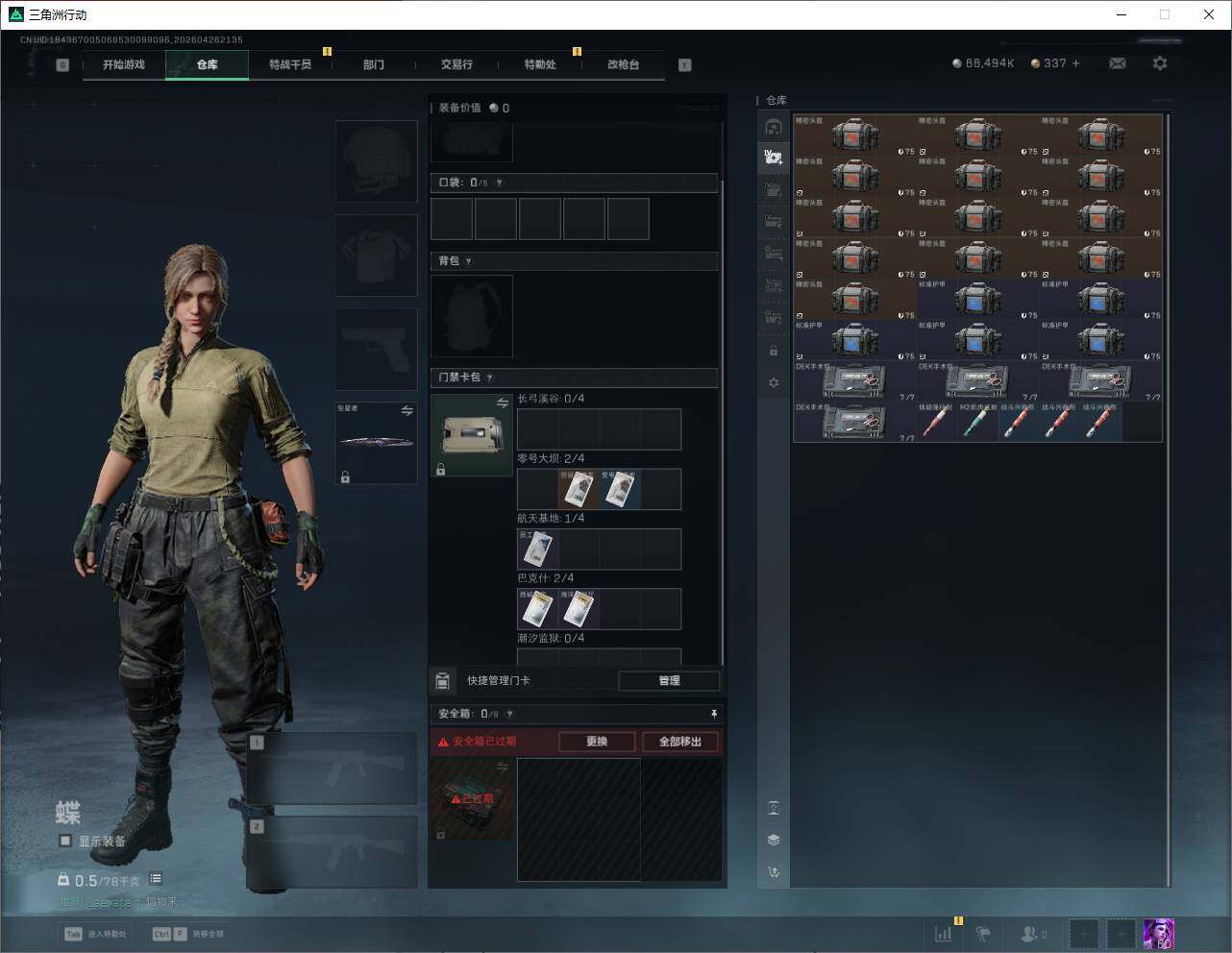Open the 改枪台 tab
Screen dimensions: 1232x953
click(623, 64)
